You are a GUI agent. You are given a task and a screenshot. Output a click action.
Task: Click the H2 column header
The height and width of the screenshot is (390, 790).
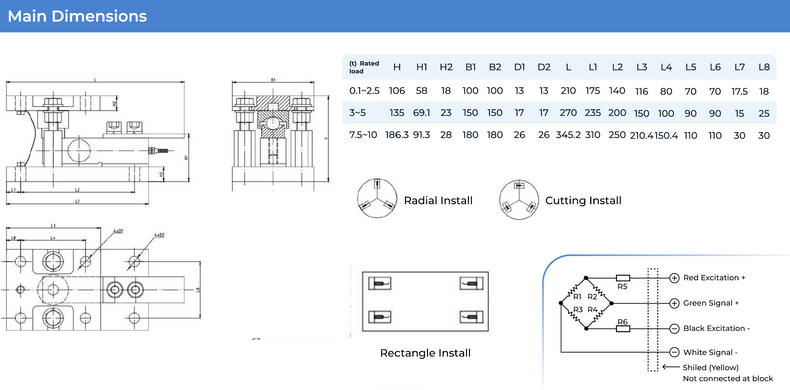point(446,67)
